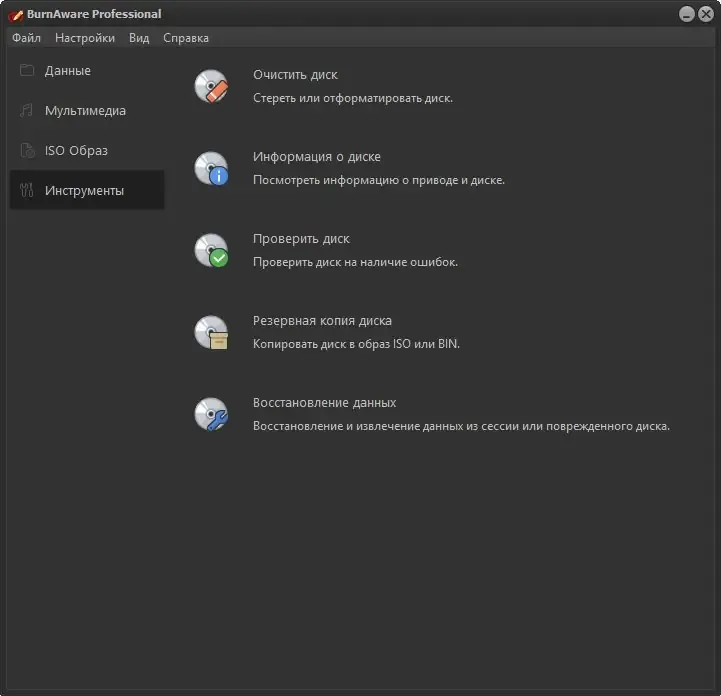Click the BurnAware app icon in title bar
The image size is (721, 696).
[x=16, y=15]
